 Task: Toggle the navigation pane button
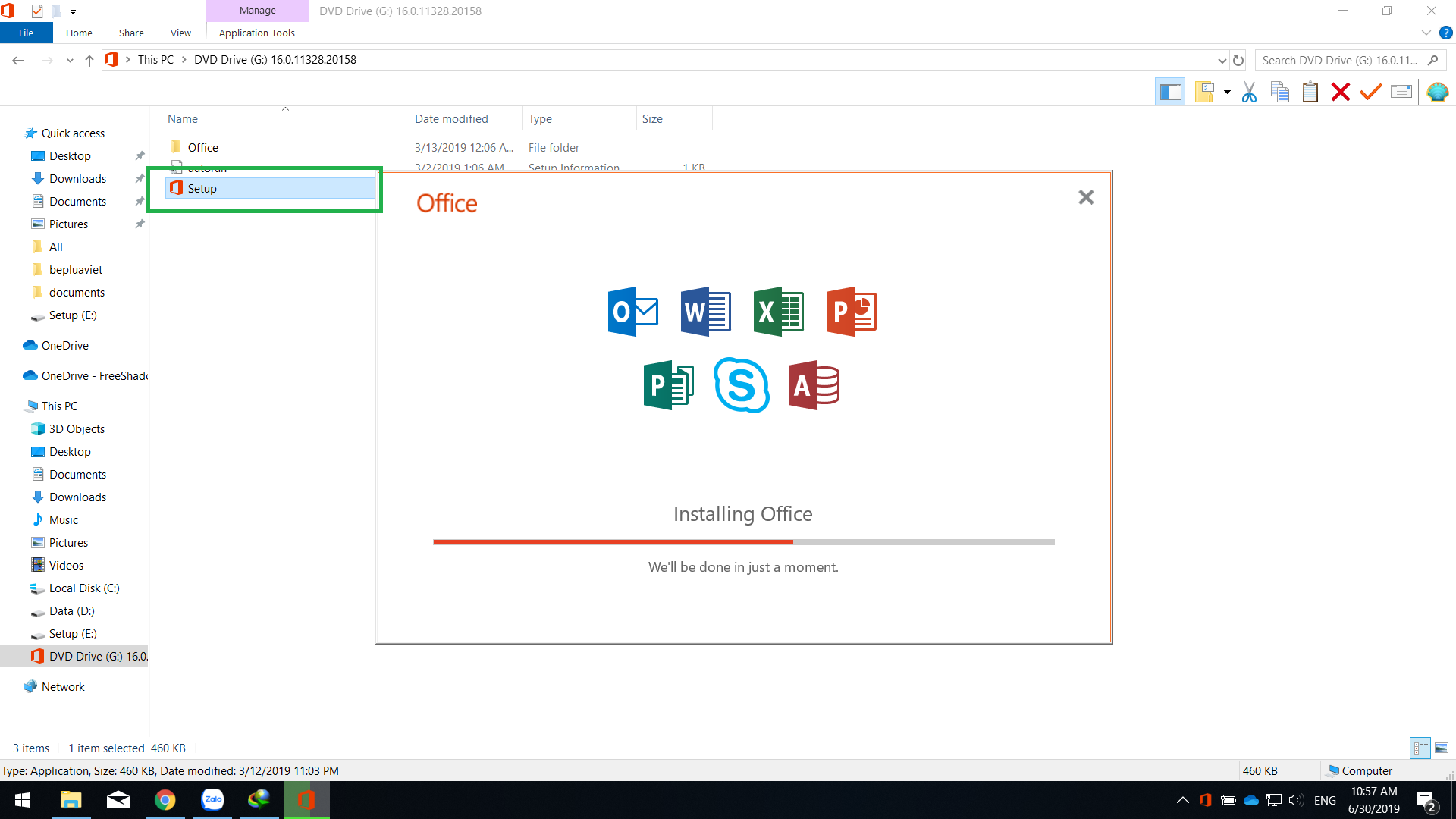click(1170, 93)
